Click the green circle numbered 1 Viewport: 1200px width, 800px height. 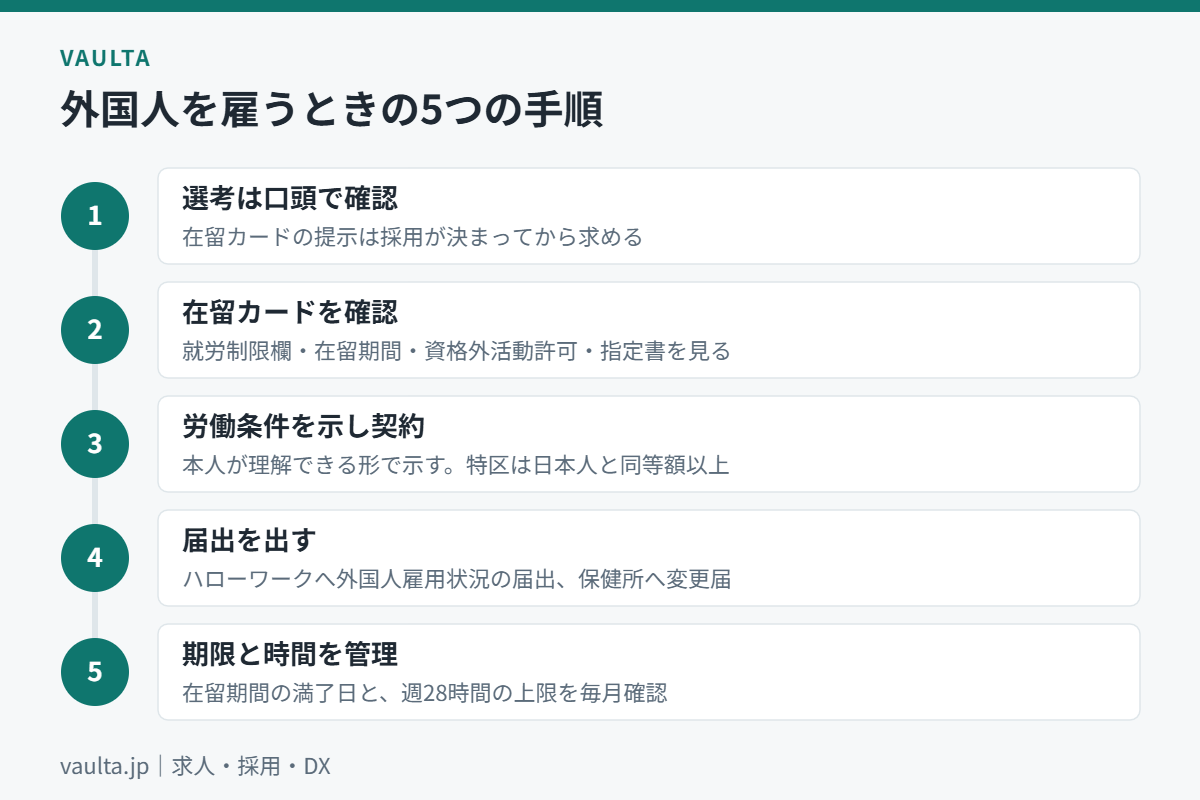click(x=95, y=216)
